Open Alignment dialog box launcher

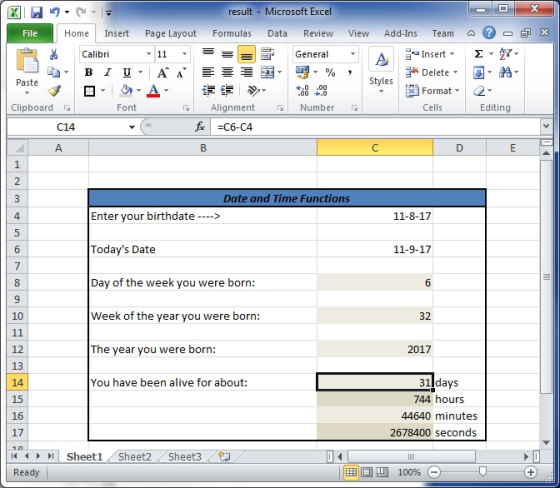pos(280,108)
